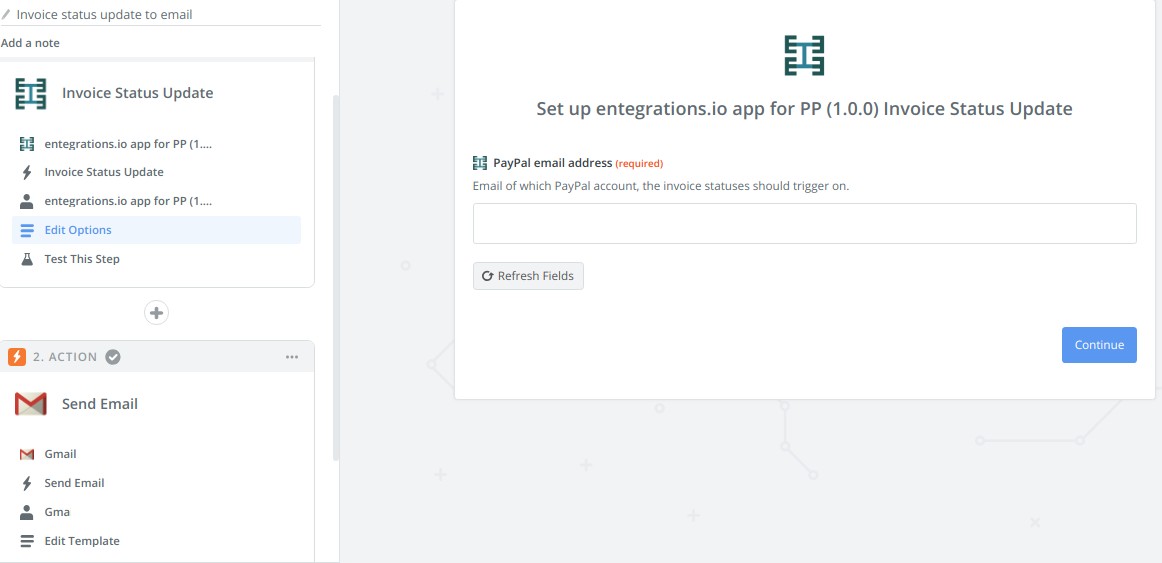This screenshot has height=563, width=1162.
Task: Edit the Zap name 'Invoice status update to email'
Action: (104, 14)
